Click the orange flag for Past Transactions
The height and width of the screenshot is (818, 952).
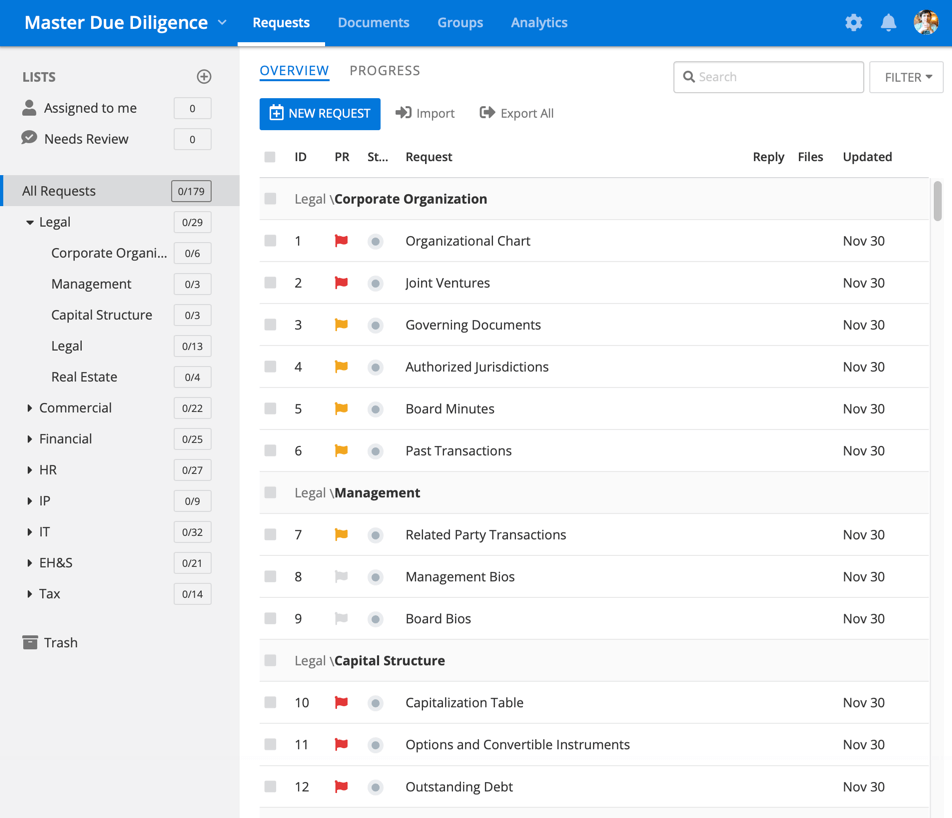pyautogui.click(x=341, y=451)
